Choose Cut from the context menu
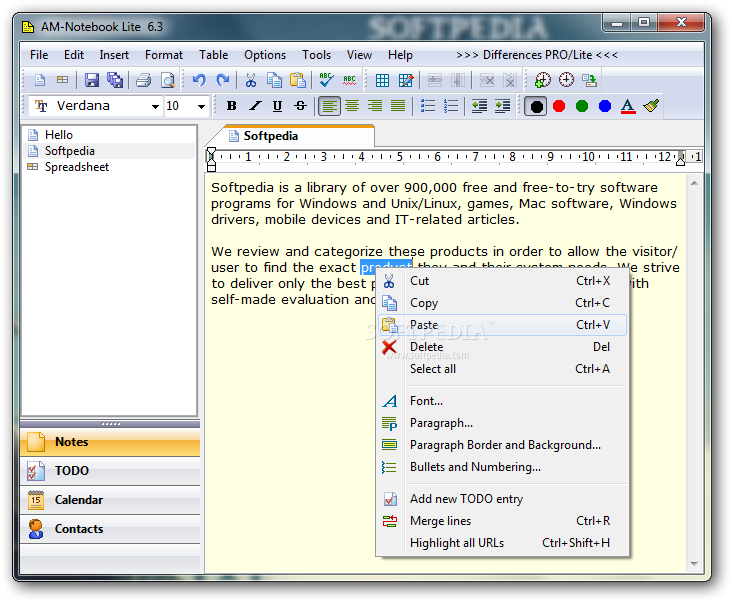732x602 pixels. point(502,281)
